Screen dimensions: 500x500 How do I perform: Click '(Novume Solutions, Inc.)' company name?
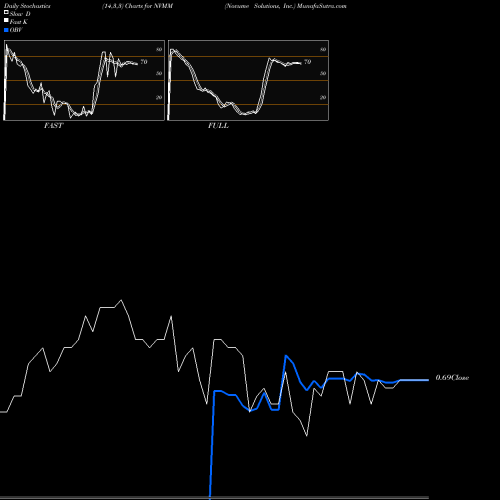[260, 6]
